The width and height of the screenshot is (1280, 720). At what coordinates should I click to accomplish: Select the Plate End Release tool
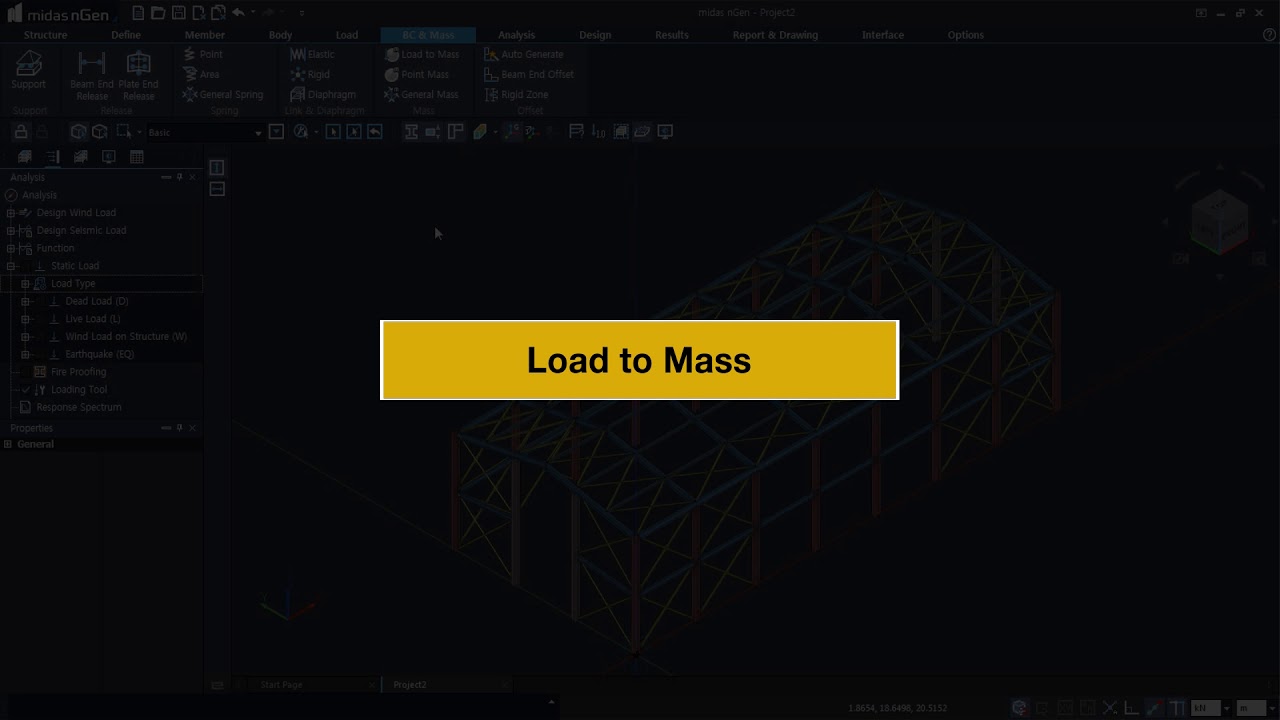coord(138,75)
